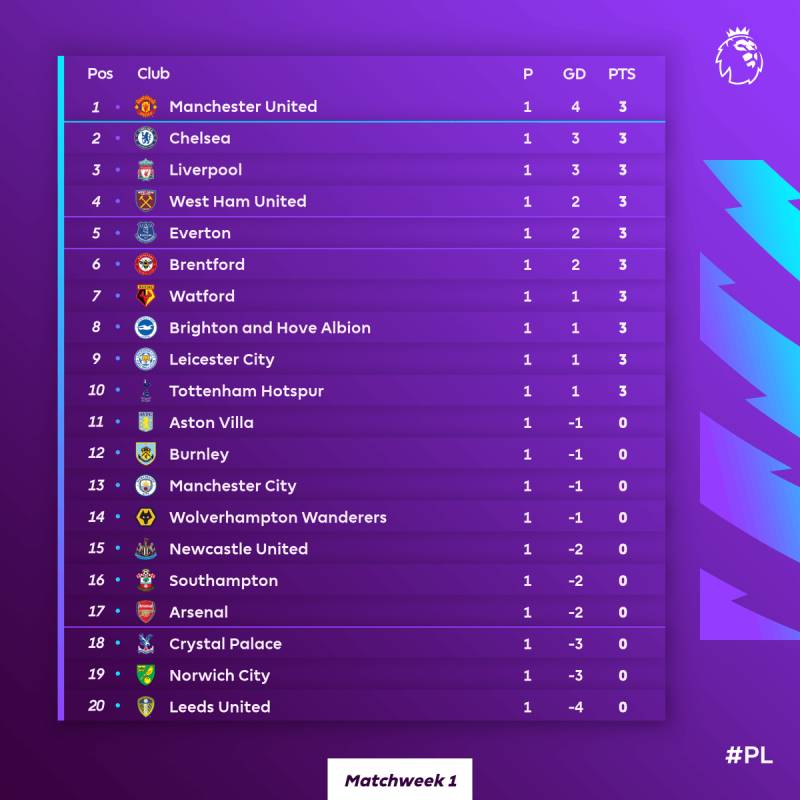Click the Pos column header

tap(100, 74)
